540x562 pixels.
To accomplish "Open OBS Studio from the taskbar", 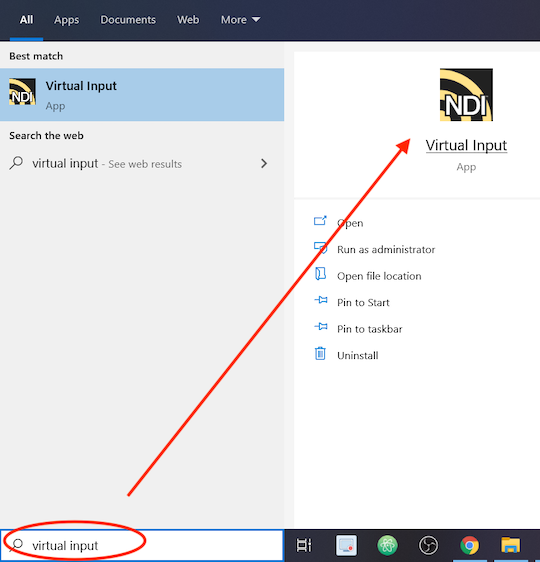I will tap(428, 545).
